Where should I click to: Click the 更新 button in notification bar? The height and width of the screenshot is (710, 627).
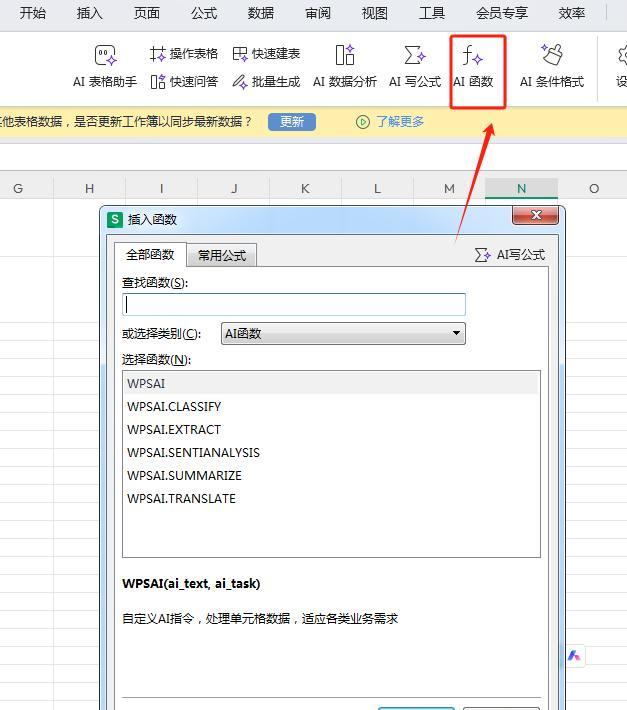click(x=292, y=122)
